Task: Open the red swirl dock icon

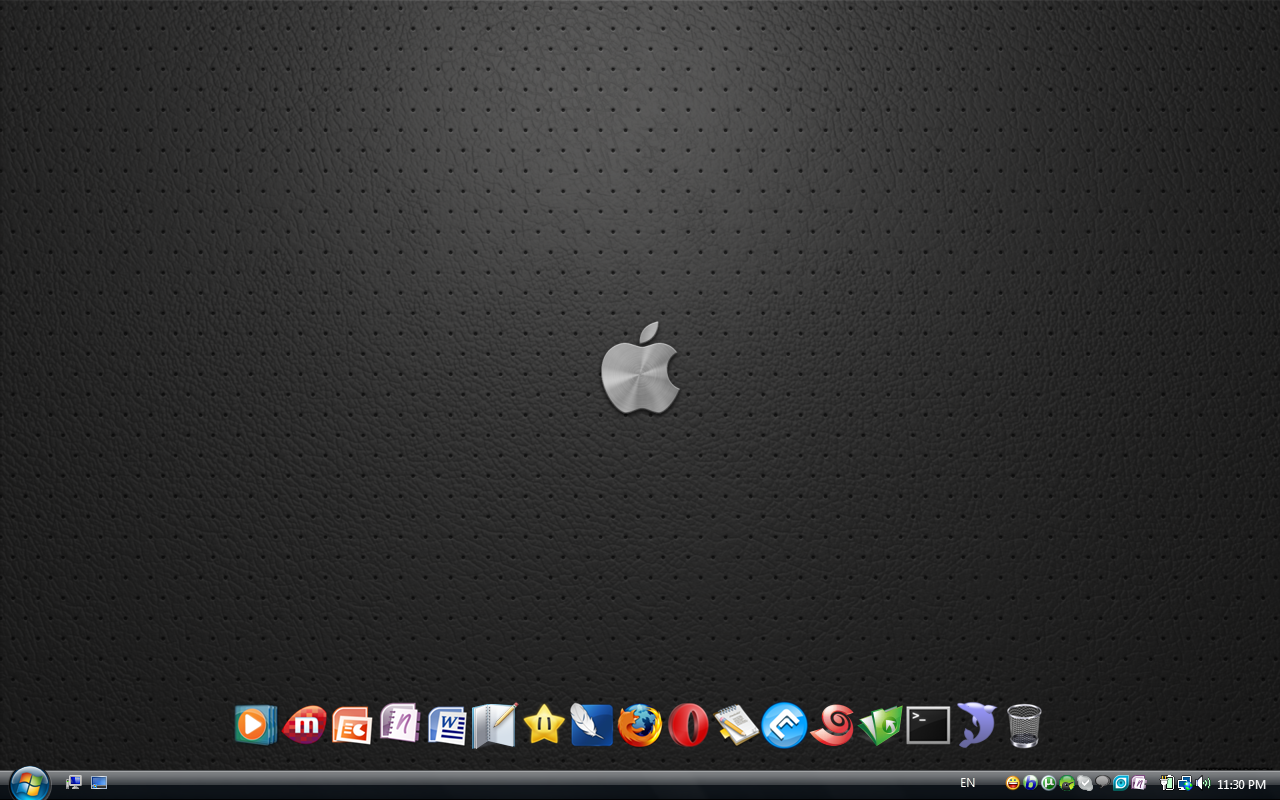Action: pyautogui.click(x=832, y=725)
